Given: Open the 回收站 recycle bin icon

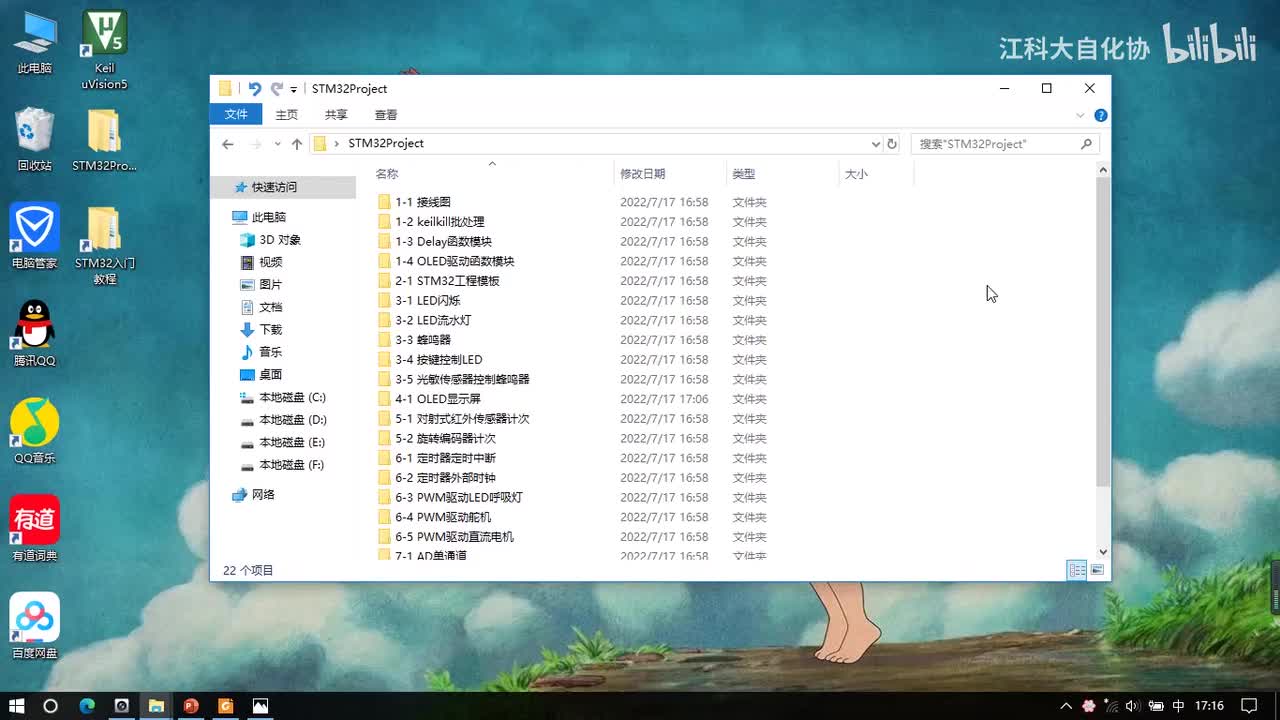Looking at the screenshot, I should click(34, 140).
